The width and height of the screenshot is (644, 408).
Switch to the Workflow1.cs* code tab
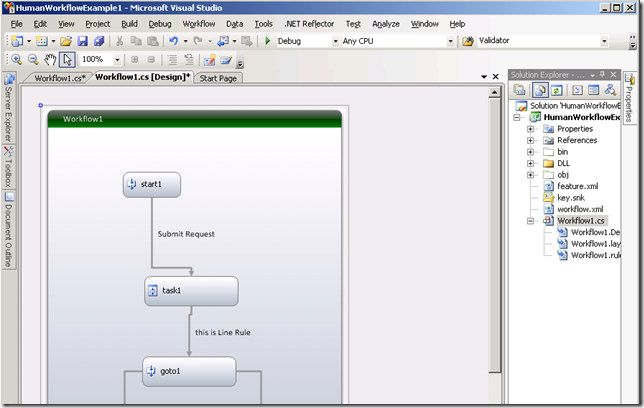pos(60,78)
